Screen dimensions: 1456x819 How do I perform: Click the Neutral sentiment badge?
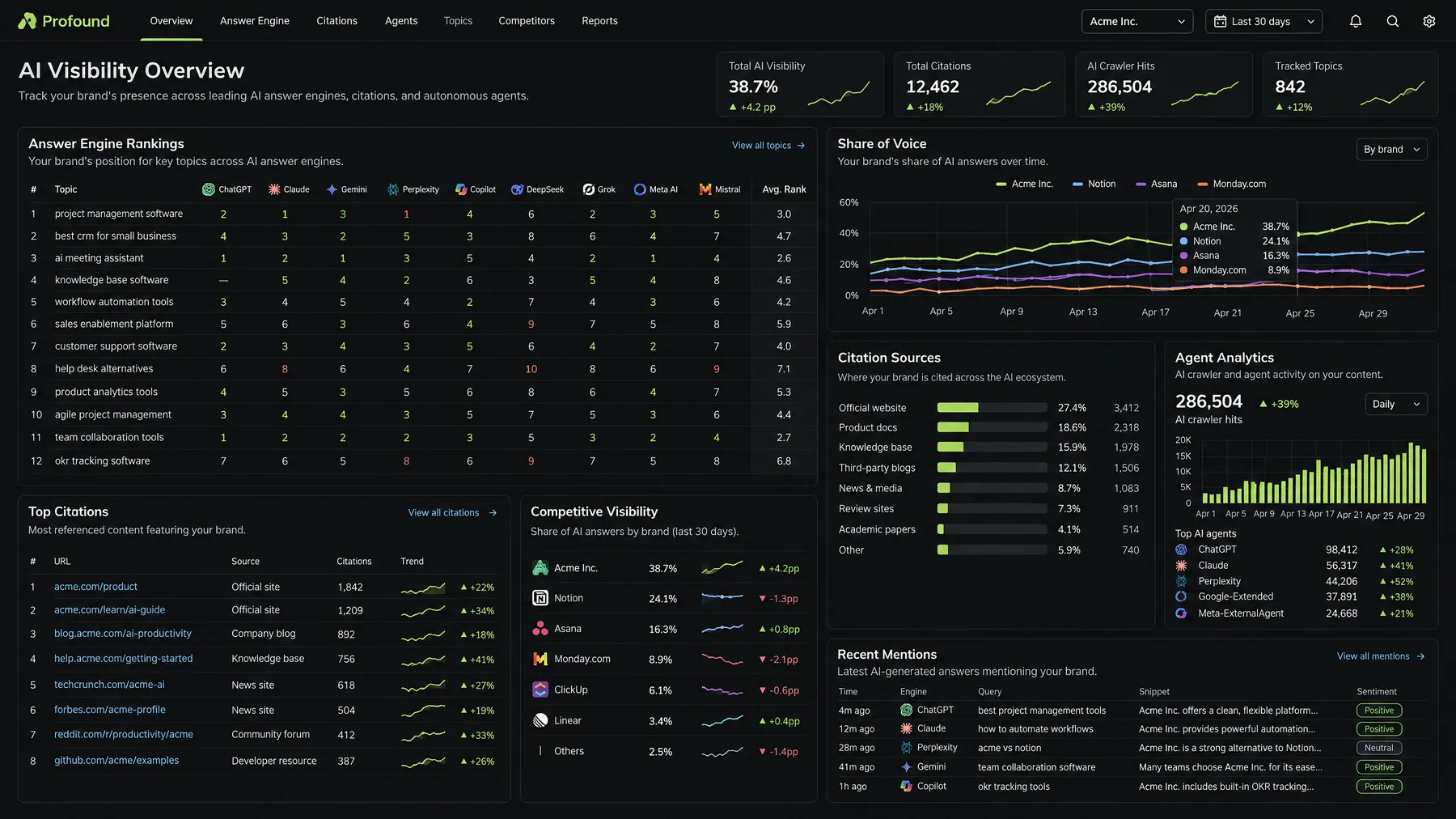click(1378, 749)
